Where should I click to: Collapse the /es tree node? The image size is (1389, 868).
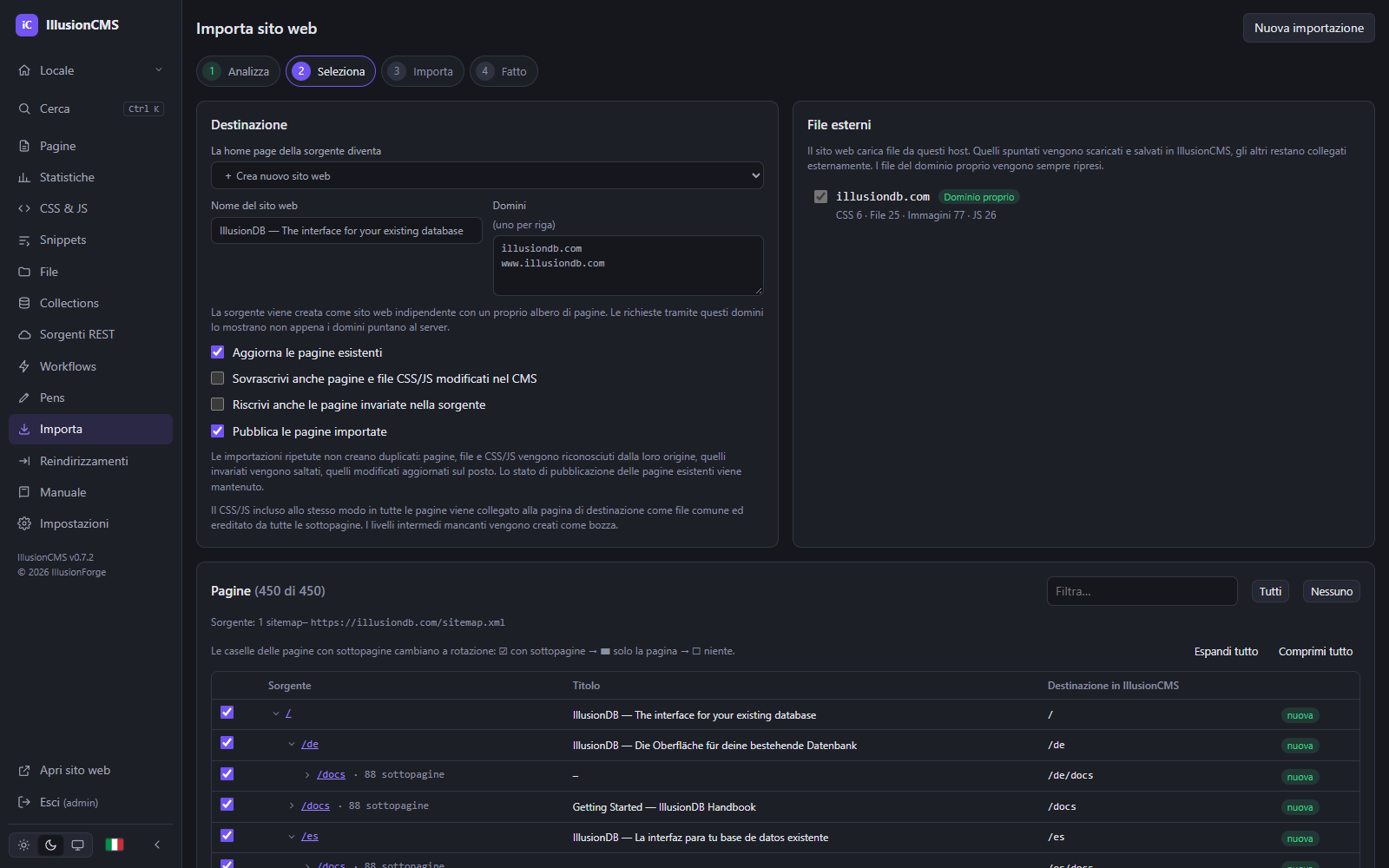click(292, 837)
